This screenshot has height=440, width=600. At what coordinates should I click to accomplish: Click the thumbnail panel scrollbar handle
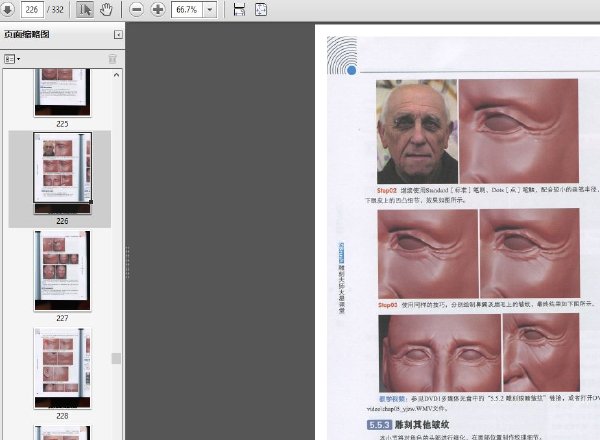click(116, 359)
